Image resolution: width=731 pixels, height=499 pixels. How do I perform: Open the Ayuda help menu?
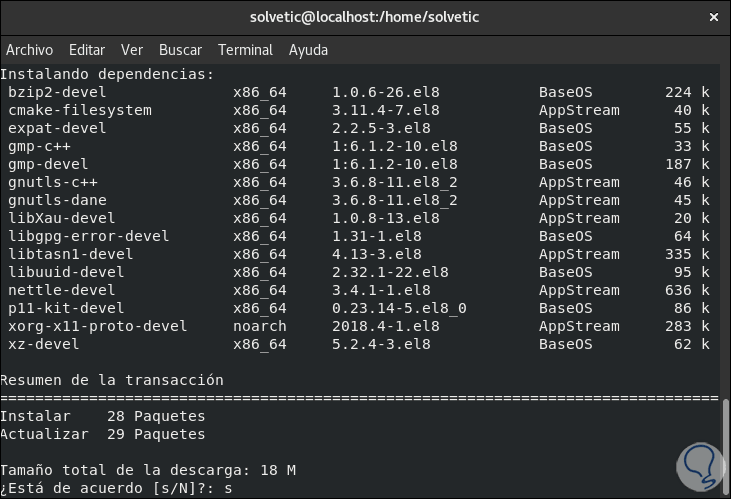tap(308, 50)
